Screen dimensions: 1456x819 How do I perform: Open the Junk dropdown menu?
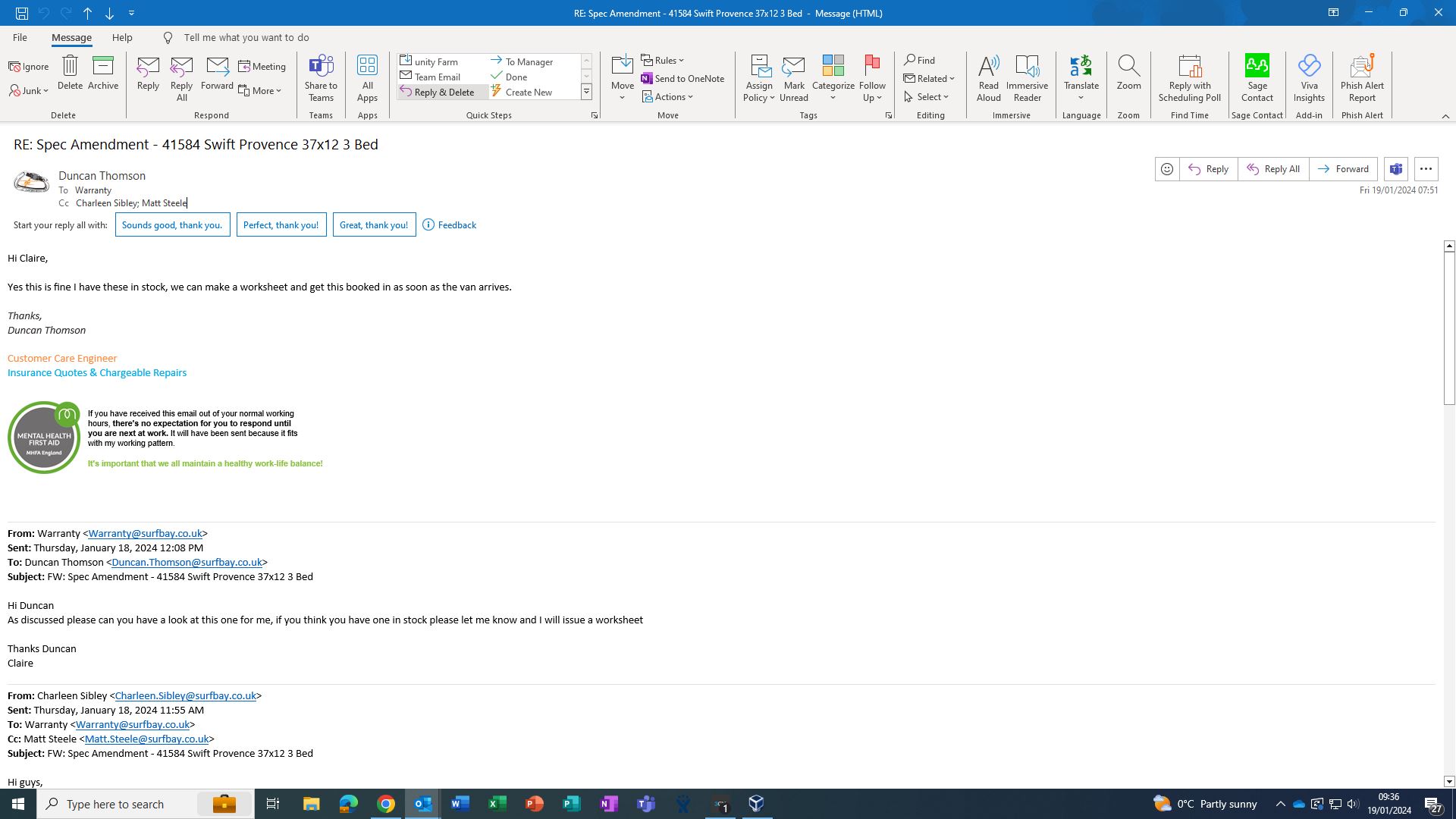coord(30,91)
